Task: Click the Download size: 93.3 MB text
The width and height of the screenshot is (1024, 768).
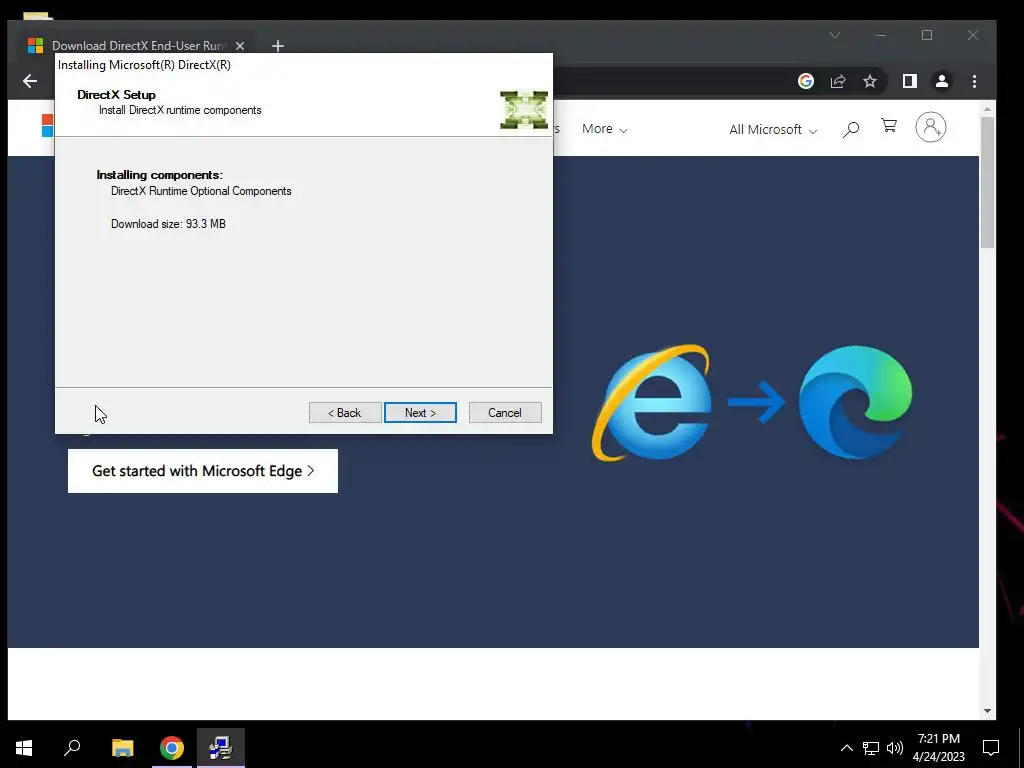Action: (x=168, y=224)
